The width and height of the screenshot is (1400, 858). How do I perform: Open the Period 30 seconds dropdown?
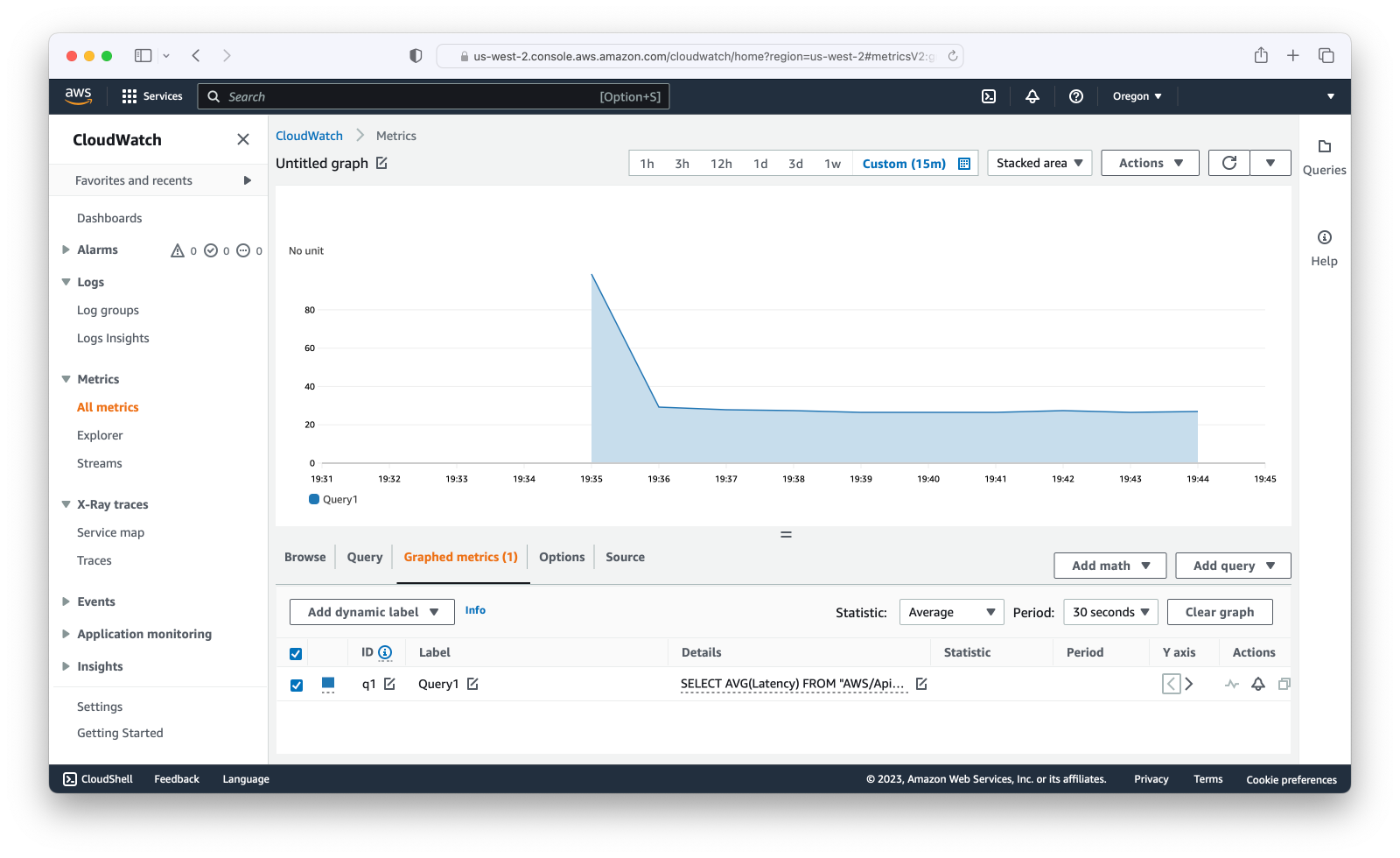click(x=1111, y=612)
